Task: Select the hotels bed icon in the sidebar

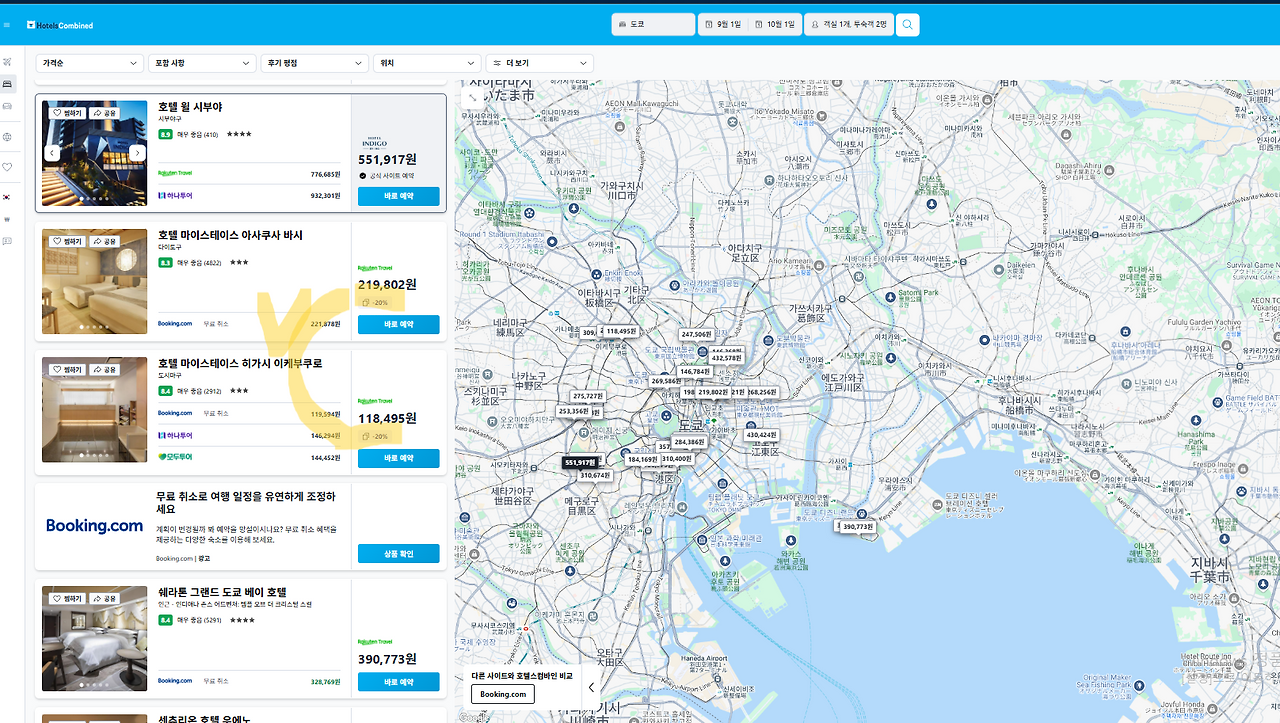Action: [x=7, y=84]
